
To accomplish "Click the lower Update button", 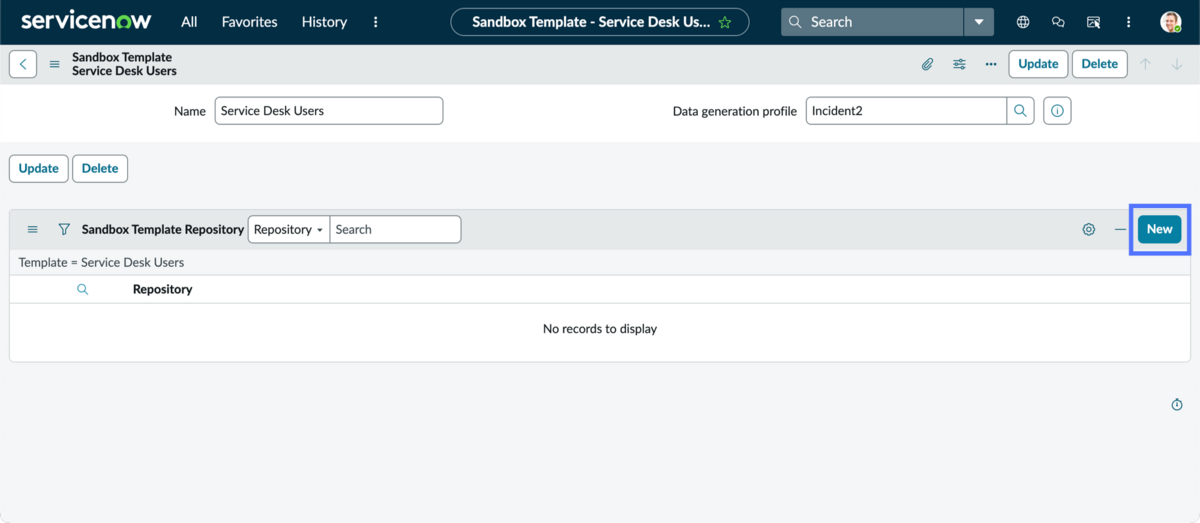I will coord(39,168).
